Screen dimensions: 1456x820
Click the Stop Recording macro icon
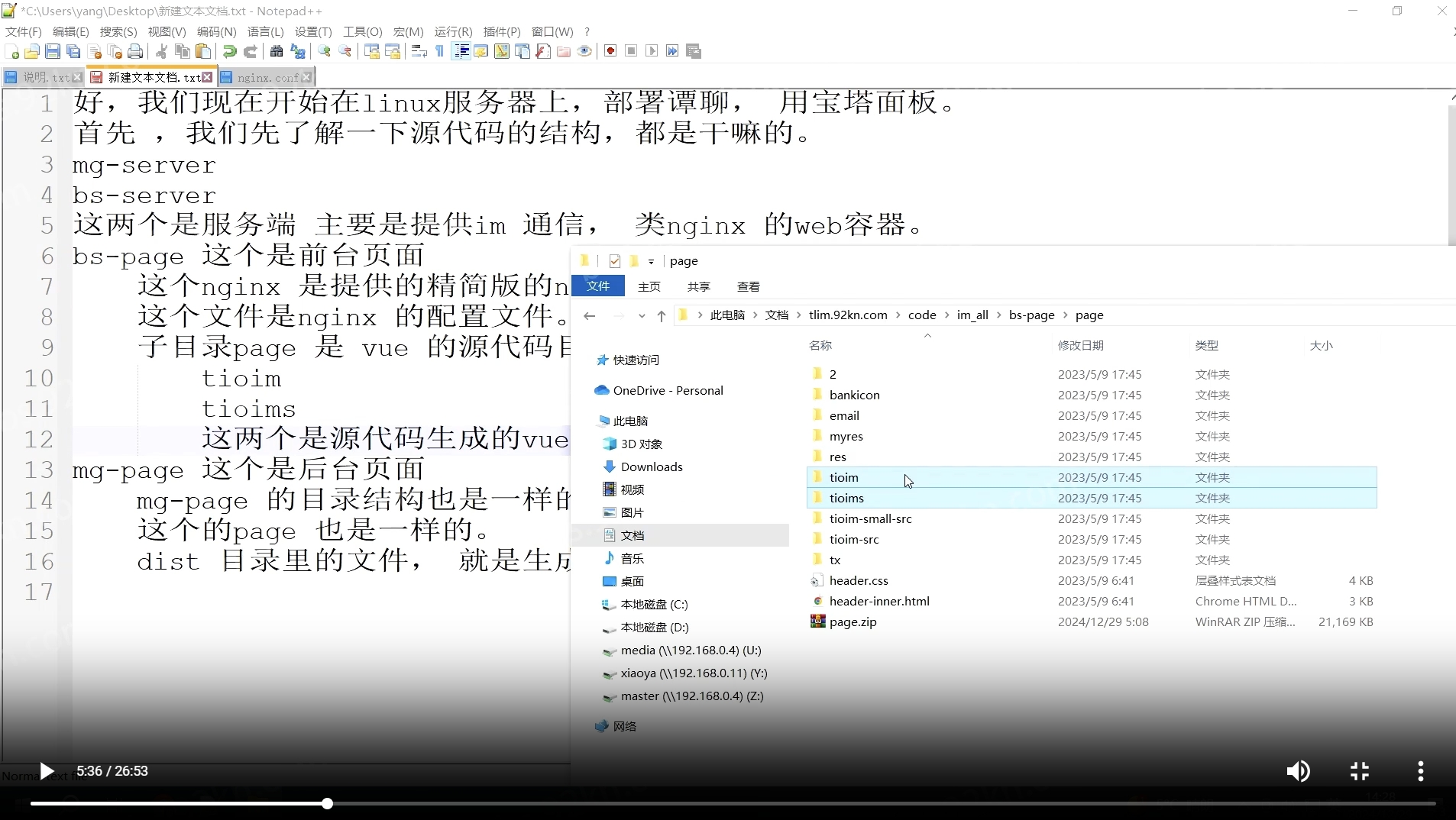631,51
